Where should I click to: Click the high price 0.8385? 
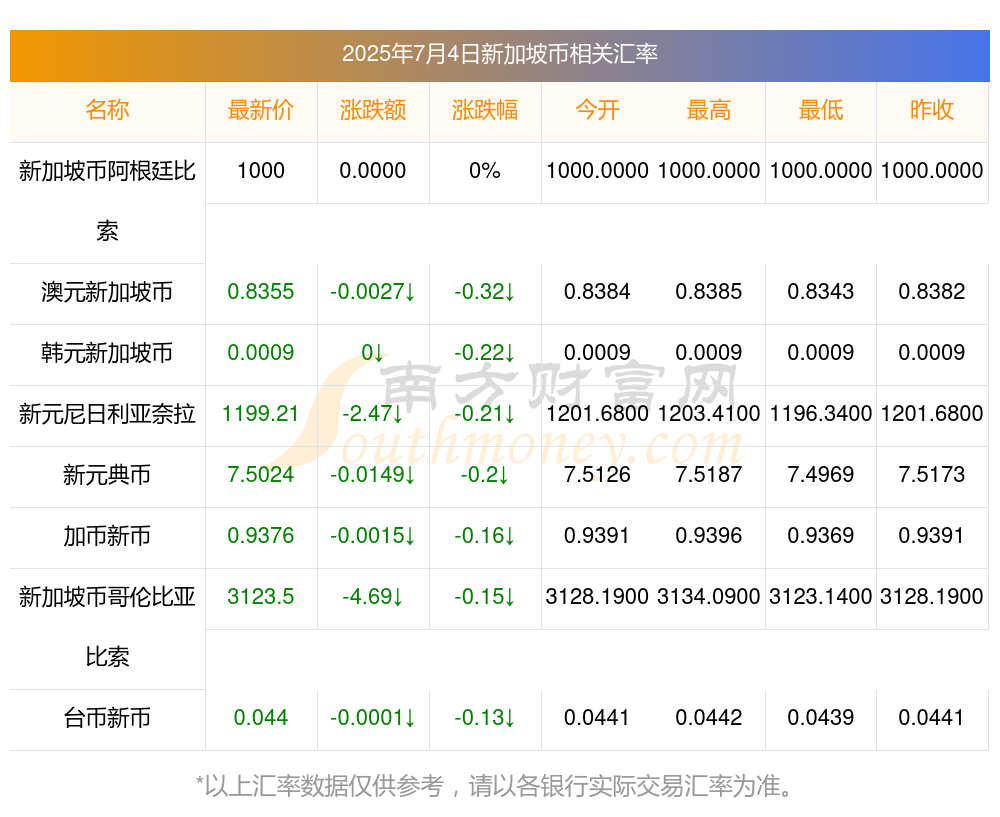[x=709, y=292]
